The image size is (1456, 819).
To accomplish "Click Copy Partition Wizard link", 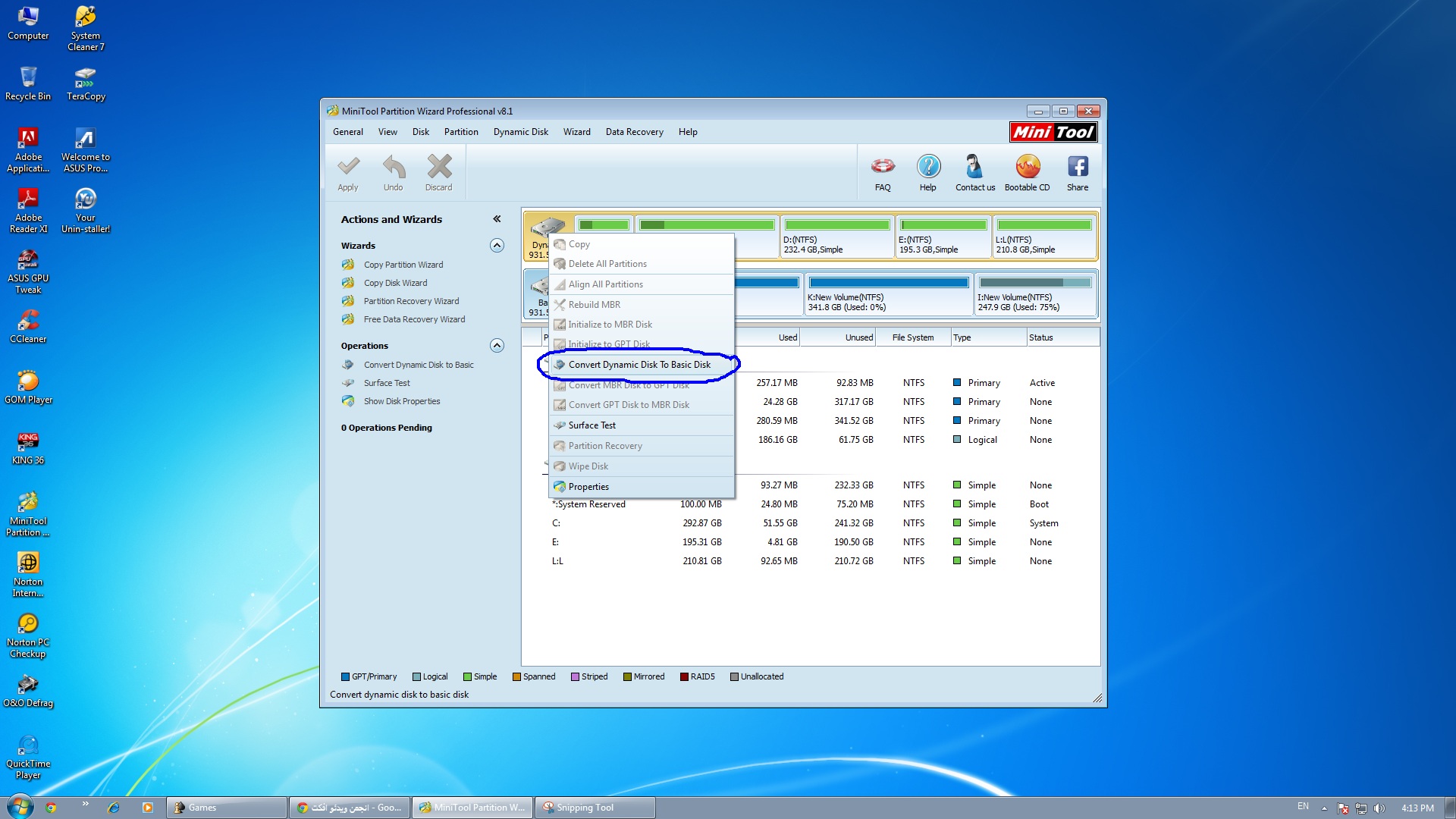I will [403, 263].
